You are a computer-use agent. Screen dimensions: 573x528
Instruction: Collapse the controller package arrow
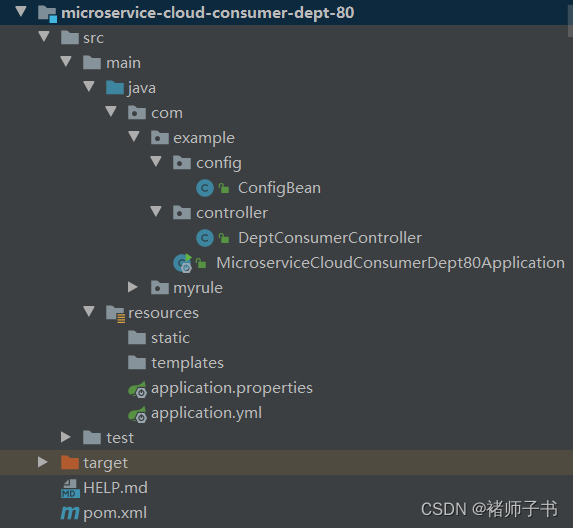pos(156,211)
